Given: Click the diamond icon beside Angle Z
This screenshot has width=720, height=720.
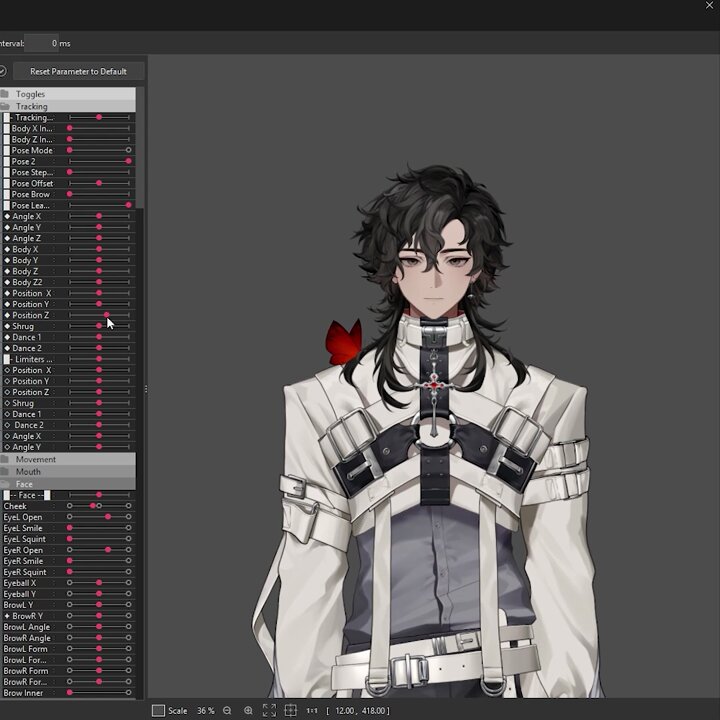Looking at the screenshot, I should [7, 238].
